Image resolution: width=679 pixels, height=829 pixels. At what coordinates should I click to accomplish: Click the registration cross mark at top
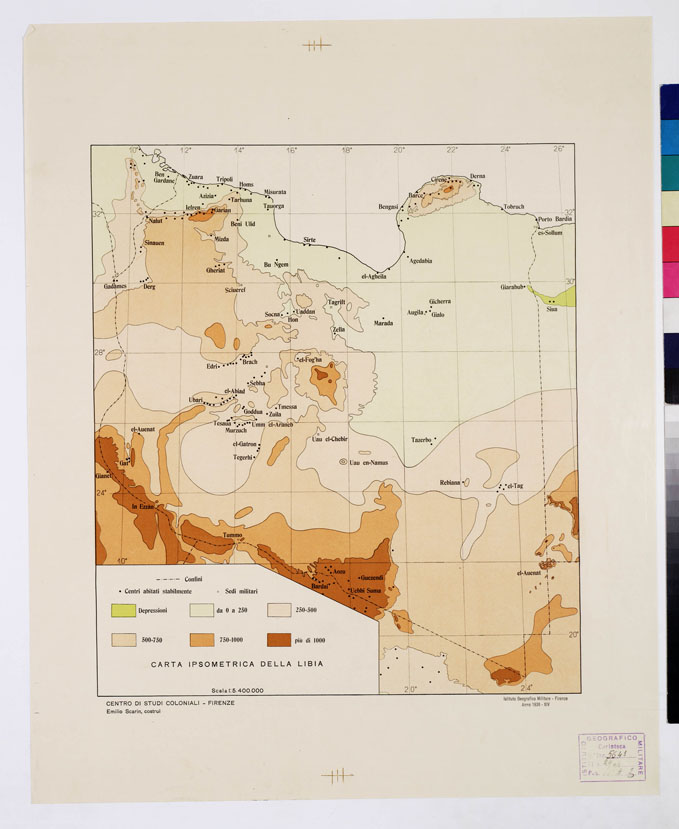click(x=316, y=44)
